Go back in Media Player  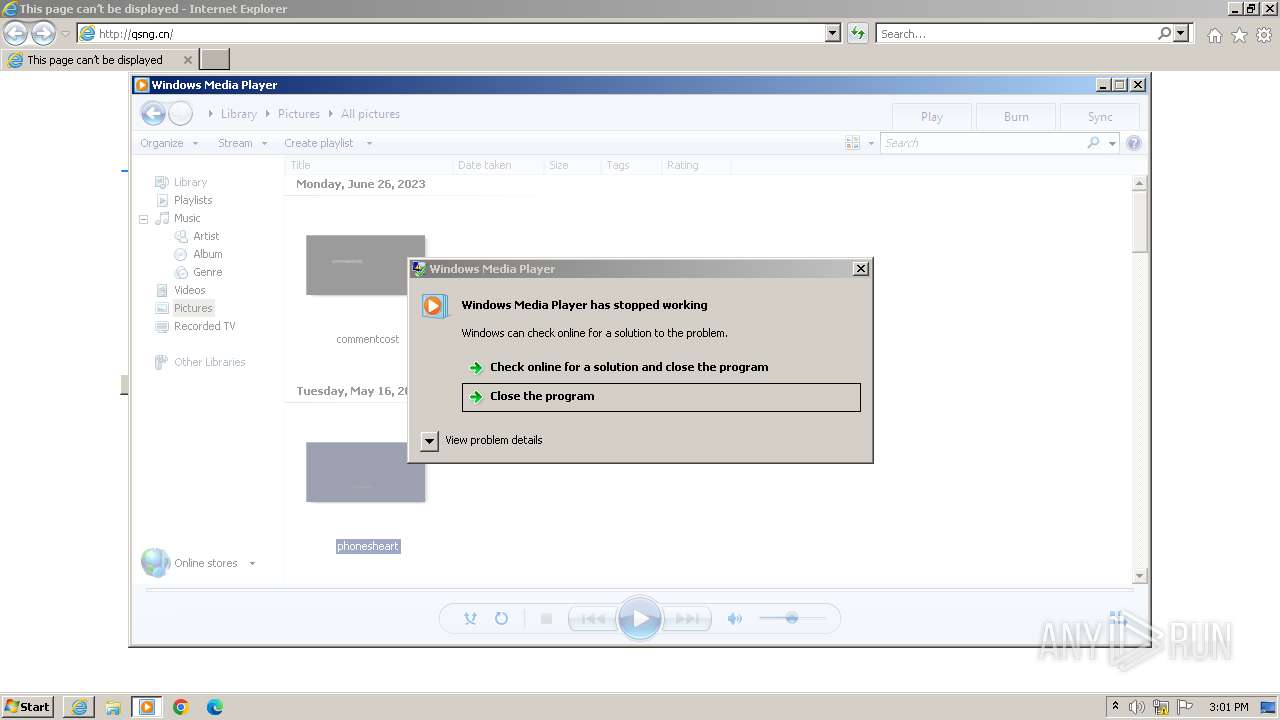point(152,113)
